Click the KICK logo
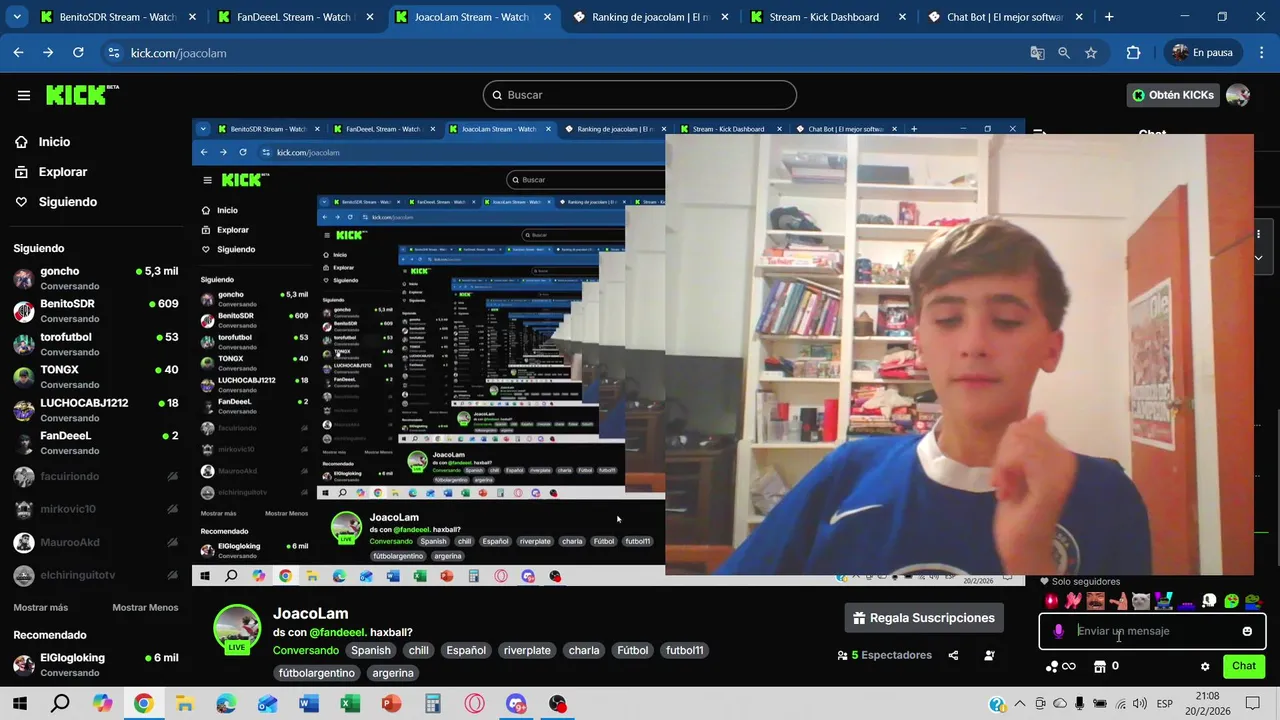 [82, 95]
